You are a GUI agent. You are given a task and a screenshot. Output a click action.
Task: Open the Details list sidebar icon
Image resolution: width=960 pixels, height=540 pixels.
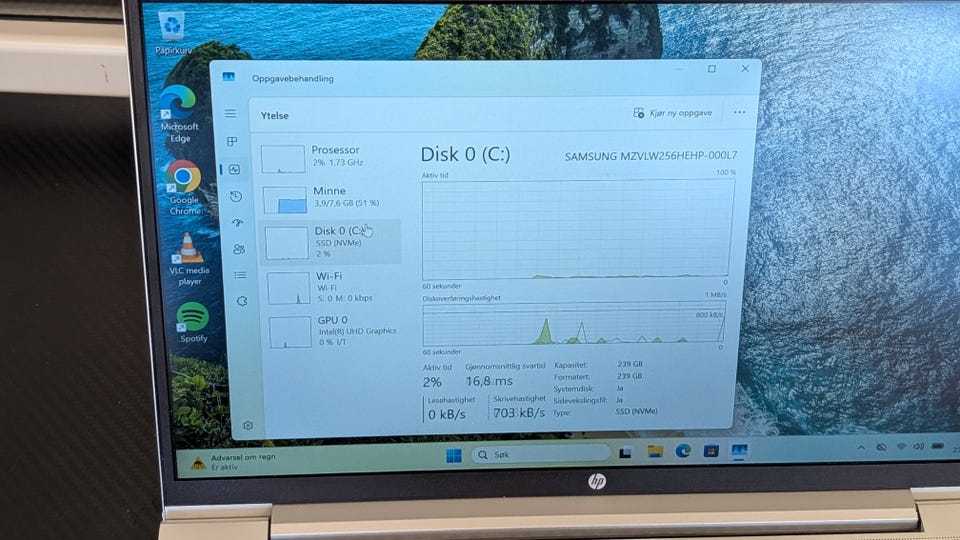pyautogui.click(x=240, y=276)
